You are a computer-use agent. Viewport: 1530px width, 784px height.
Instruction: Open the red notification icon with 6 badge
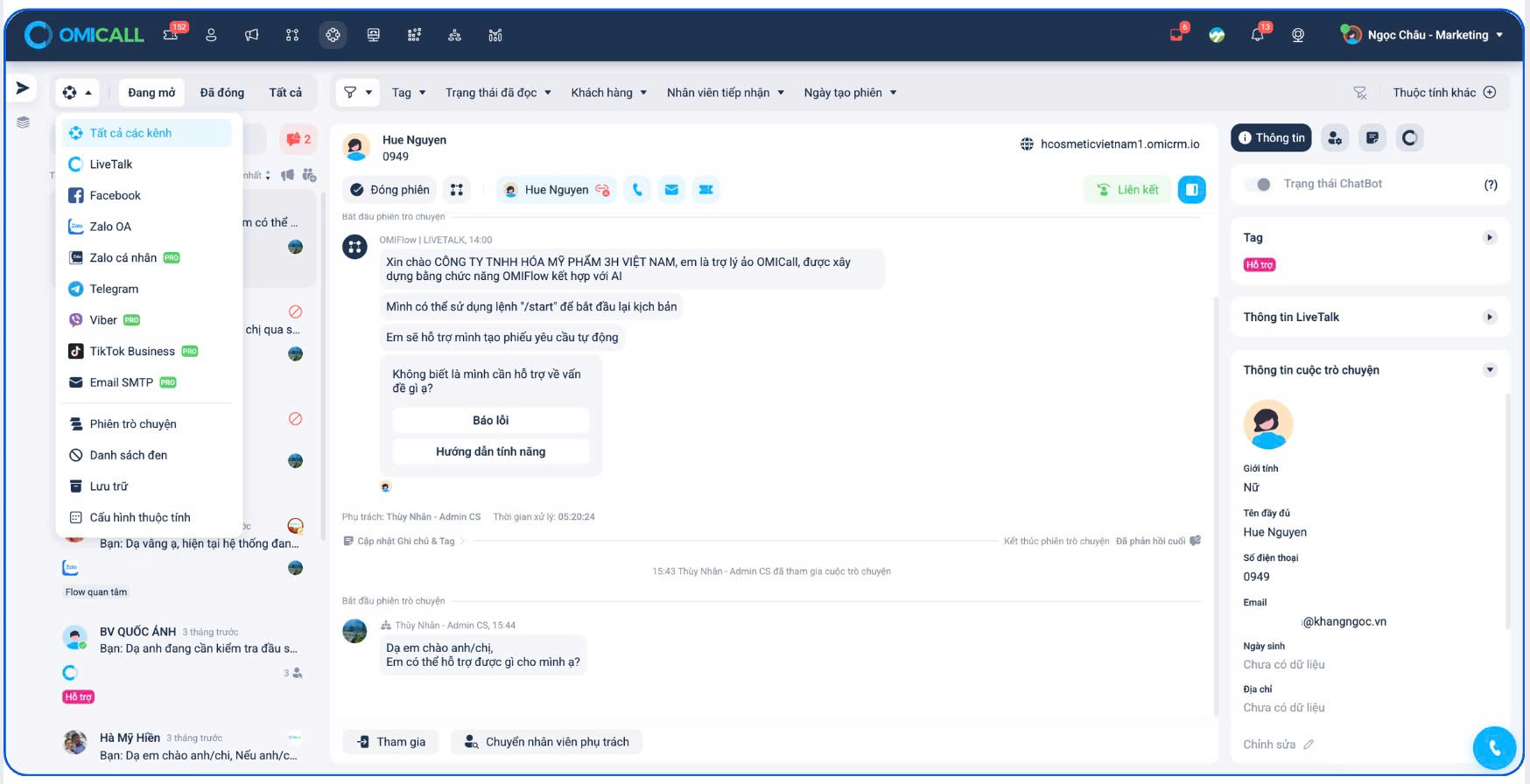coord(1178,33)
